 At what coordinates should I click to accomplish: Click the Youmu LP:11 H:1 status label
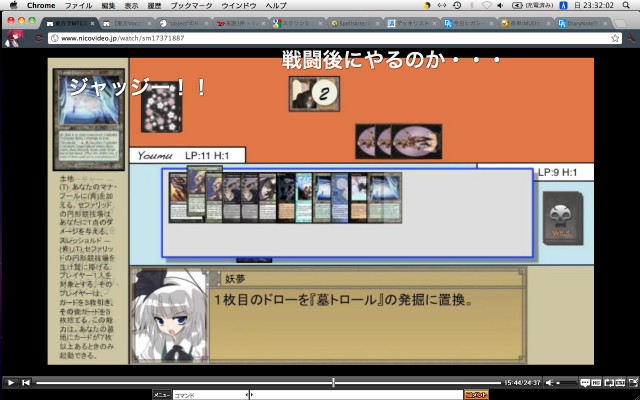187,156
